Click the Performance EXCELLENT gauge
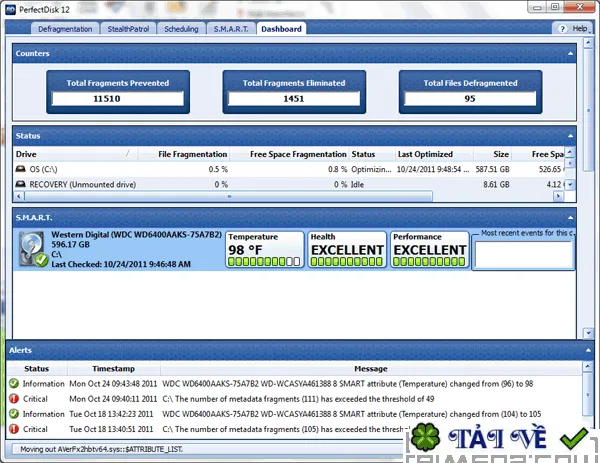The image size is (600, 463). coord(430,249)
